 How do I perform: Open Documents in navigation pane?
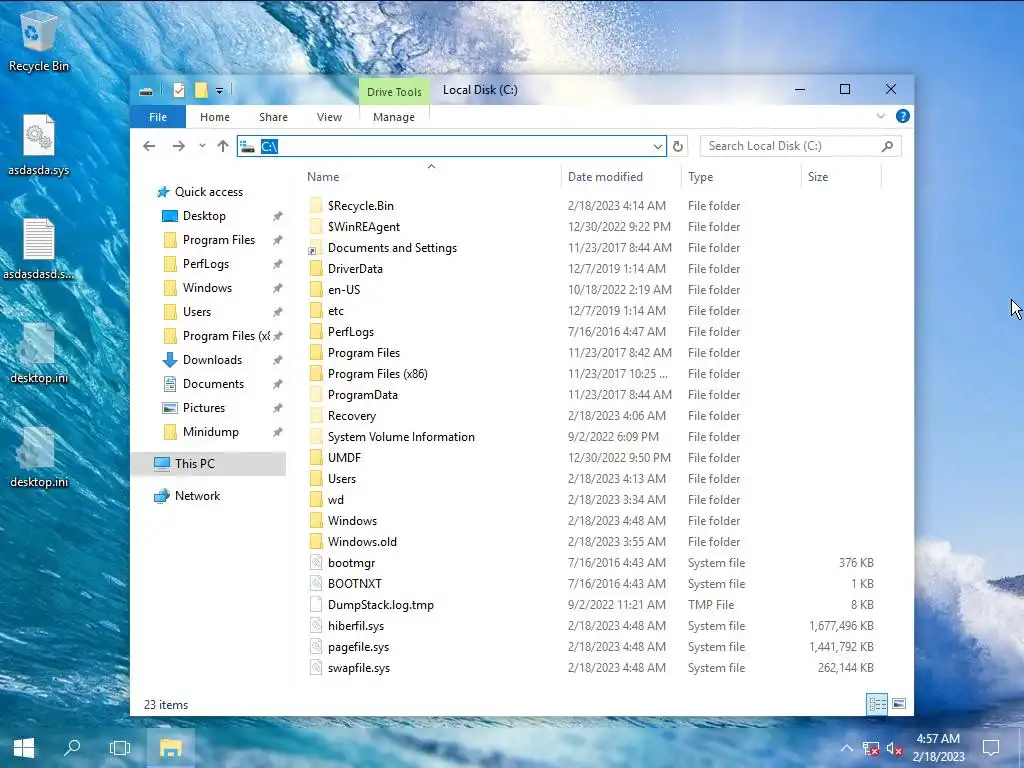pos(214,384)
